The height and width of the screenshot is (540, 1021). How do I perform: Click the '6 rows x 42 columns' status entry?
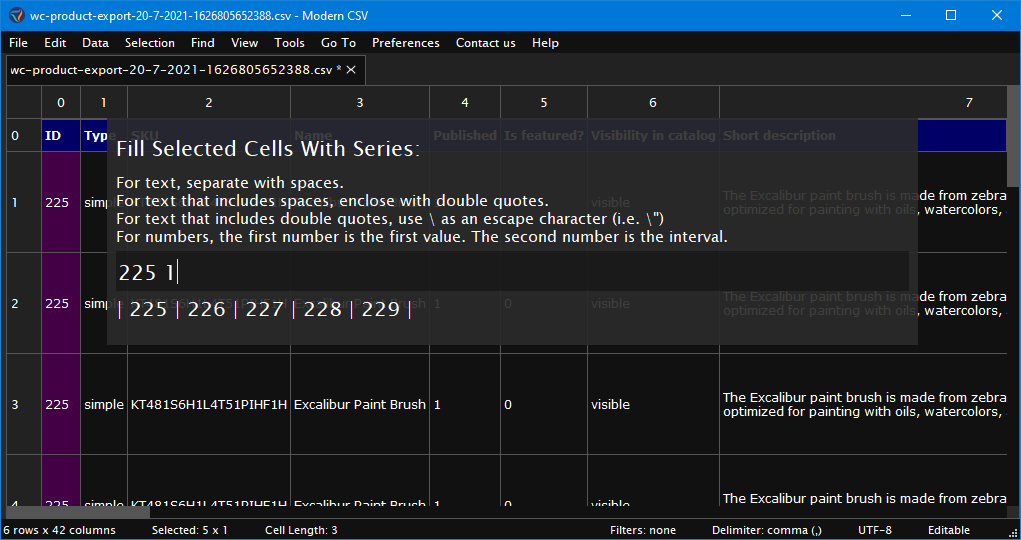click(x=59, y=530)
